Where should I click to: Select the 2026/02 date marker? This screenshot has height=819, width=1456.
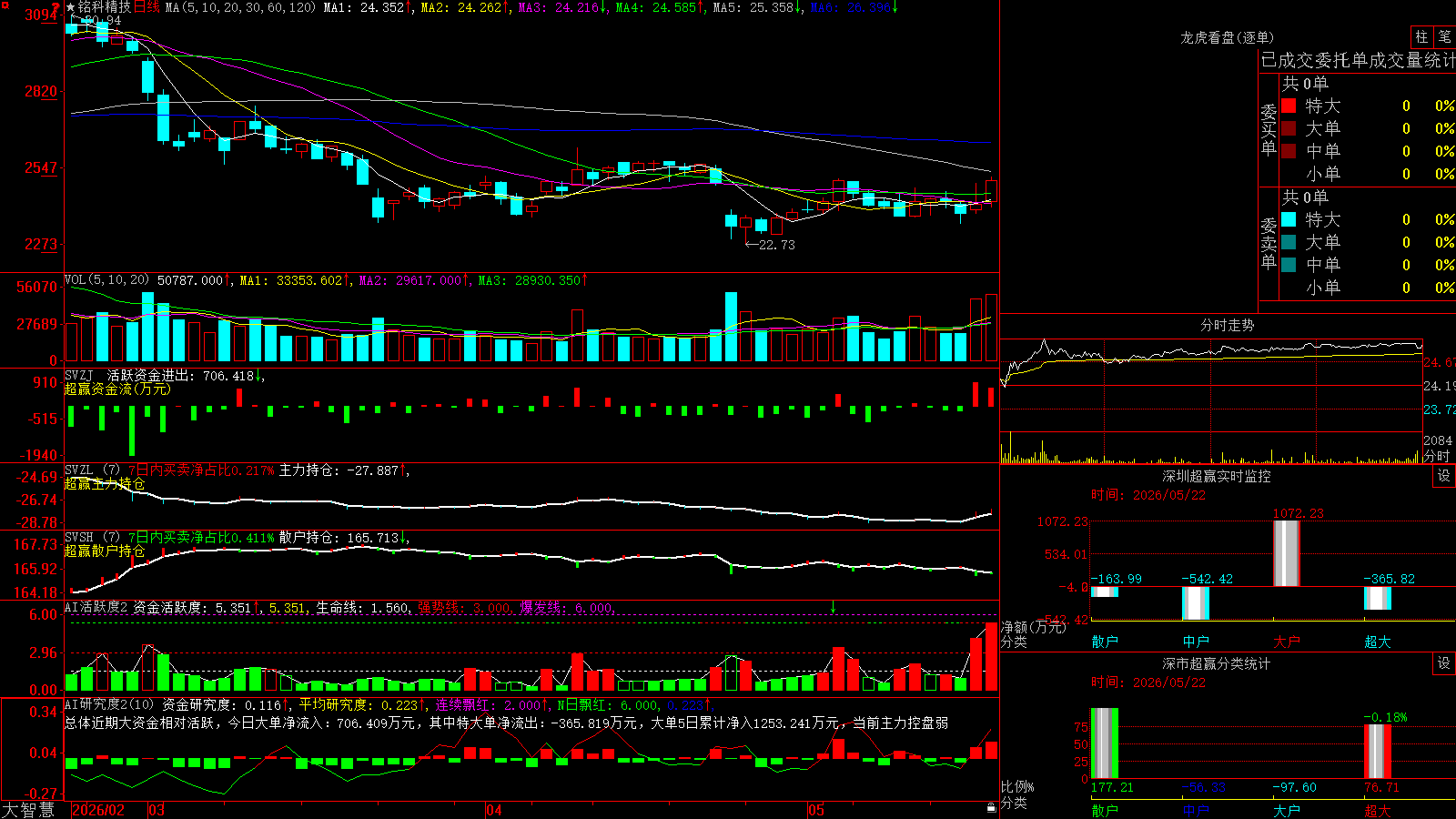click(x=98, y=810)
